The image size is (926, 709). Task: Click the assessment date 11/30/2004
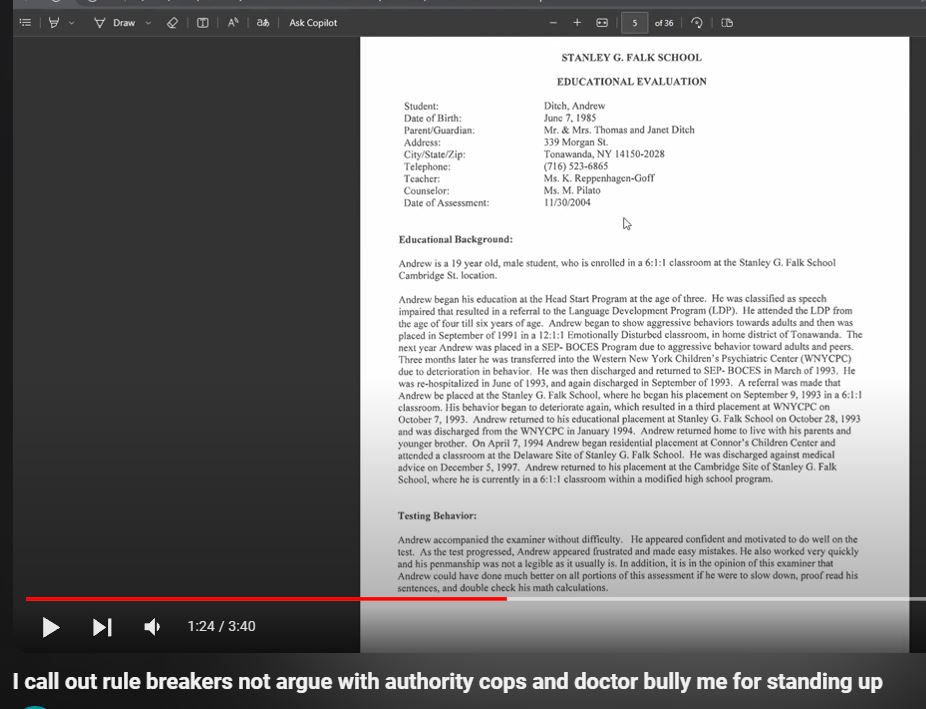point(567,202)
